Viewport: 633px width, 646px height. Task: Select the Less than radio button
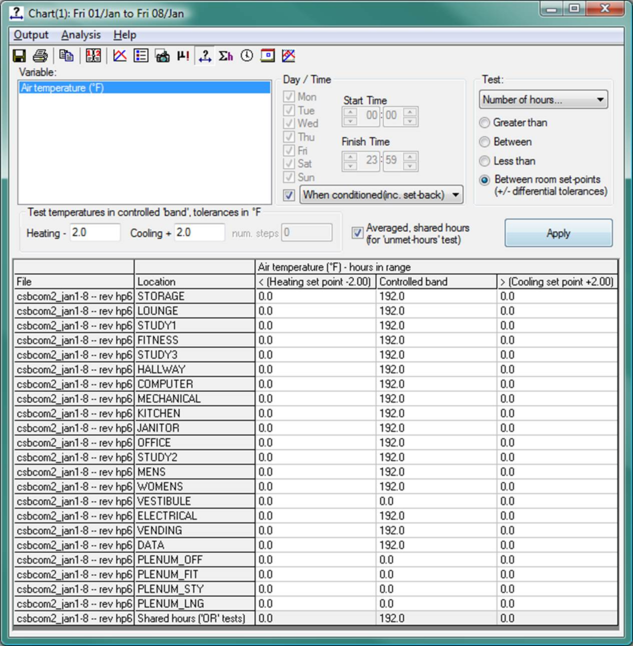pos(485,161)
